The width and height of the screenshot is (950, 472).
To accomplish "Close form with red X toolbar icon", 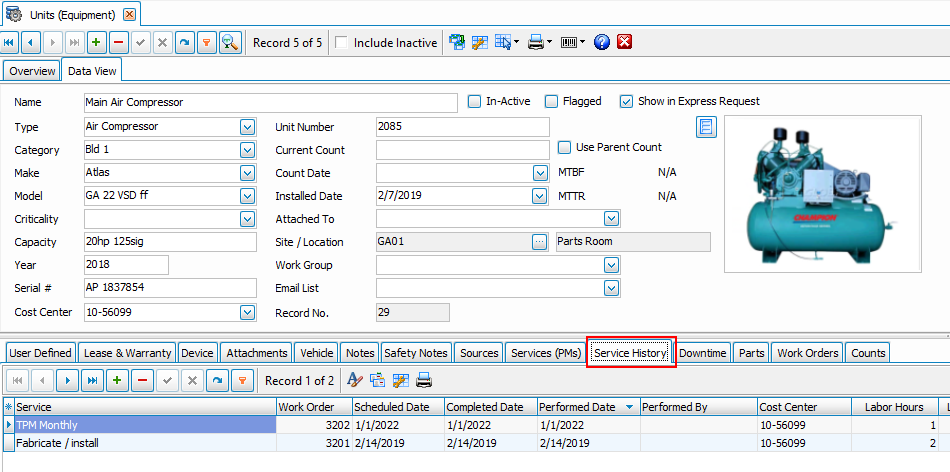I will pyautogui.click(x=625, y=42).
